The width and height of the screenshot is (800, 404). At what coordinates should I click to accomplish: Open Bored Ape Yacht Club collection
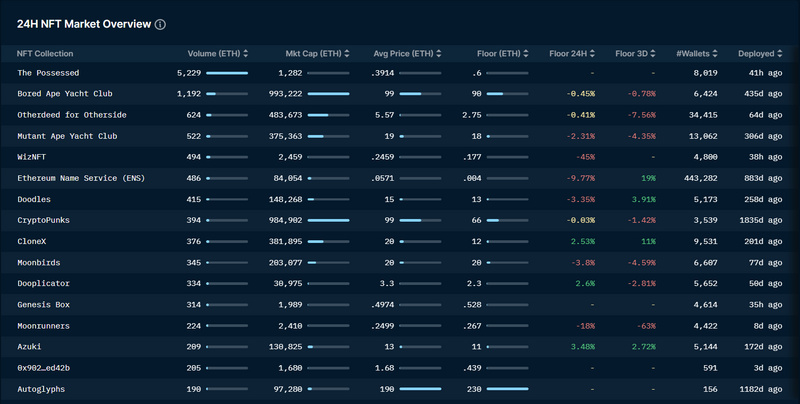coord(65,94)
